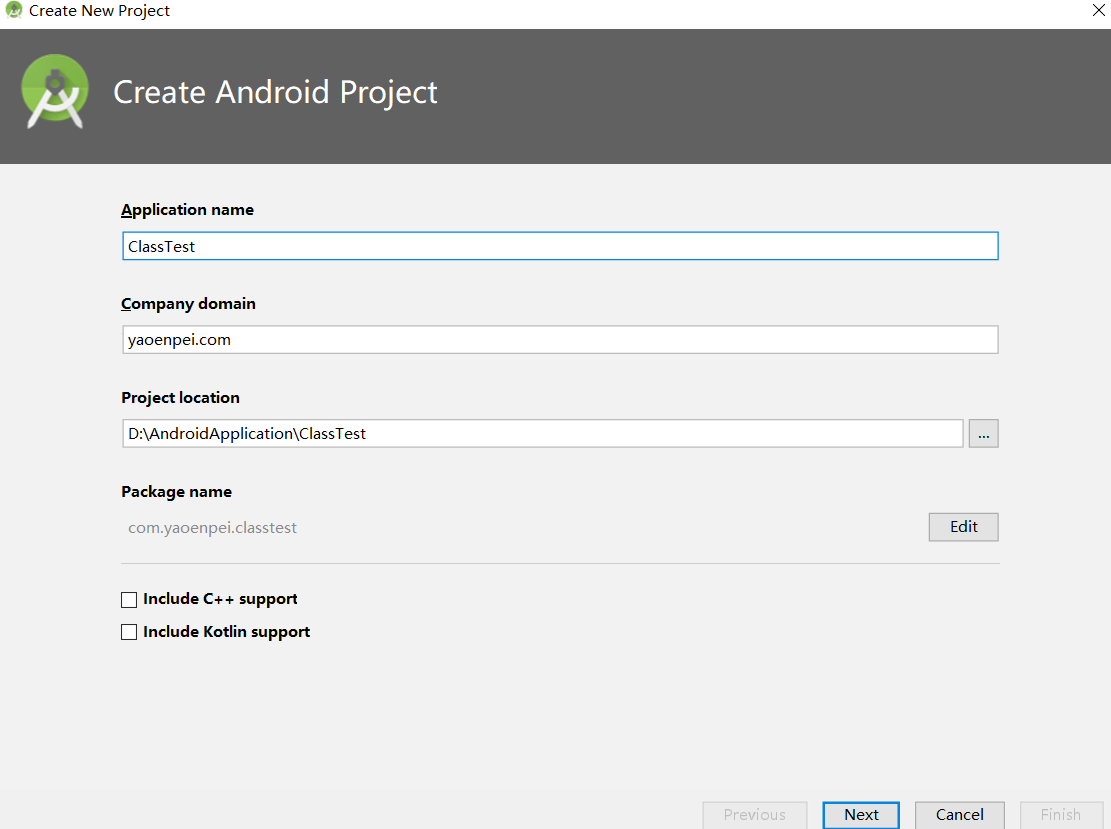Click the Project location path field
1111x829 pixels.
click(542, 433)
